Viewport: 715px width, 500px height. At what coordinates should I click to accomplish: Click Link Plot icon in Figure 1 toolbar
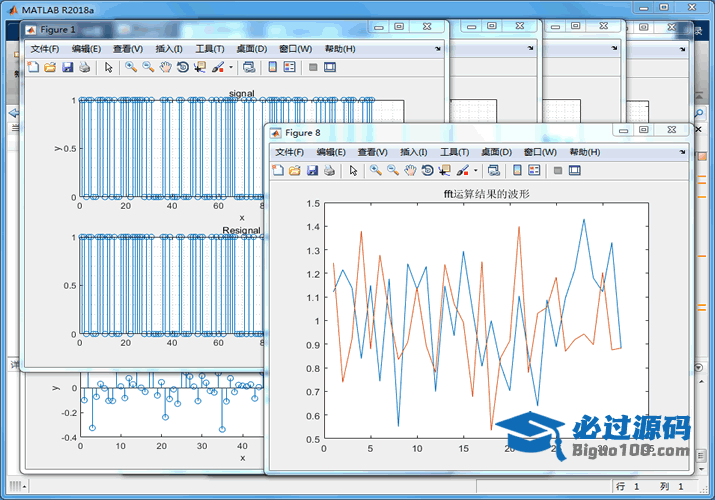pyautogui.click(x=249, y=67)
